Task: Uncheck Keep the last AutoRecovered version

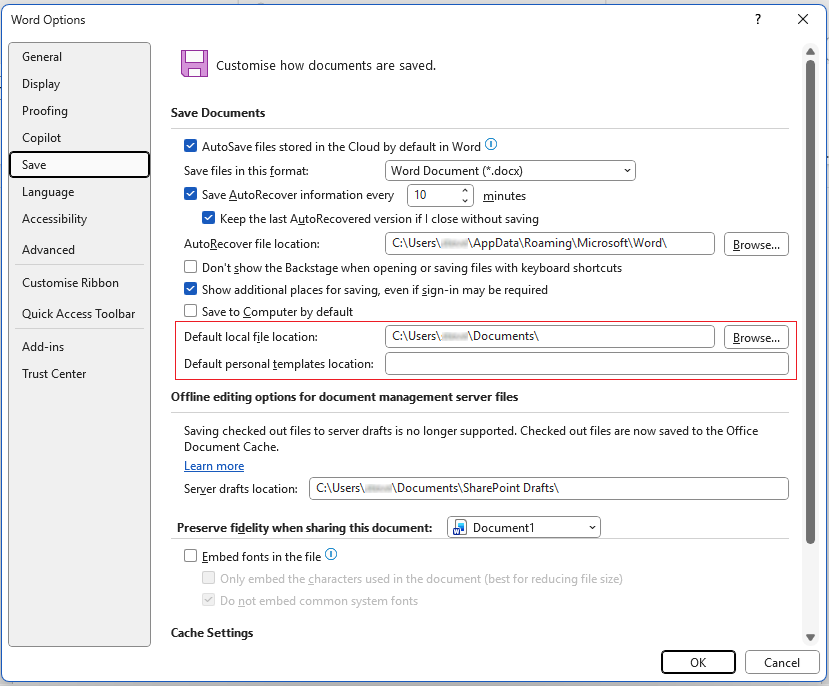Action: pyautogui.click(x=208, y=218)
